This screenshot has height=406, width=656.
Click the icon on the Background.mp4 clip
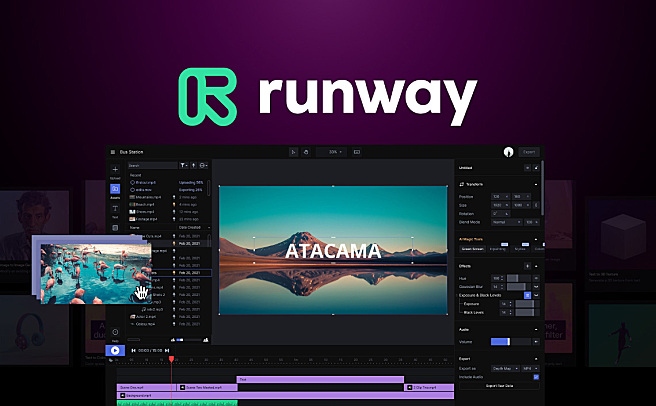click(123, 396)
